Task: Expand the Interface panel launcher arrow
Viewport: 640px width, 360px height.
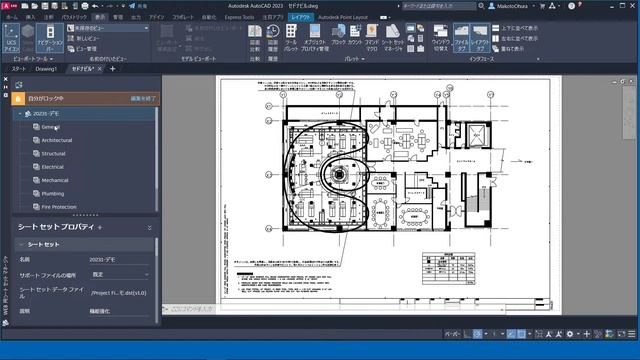Action: [538, 59]
